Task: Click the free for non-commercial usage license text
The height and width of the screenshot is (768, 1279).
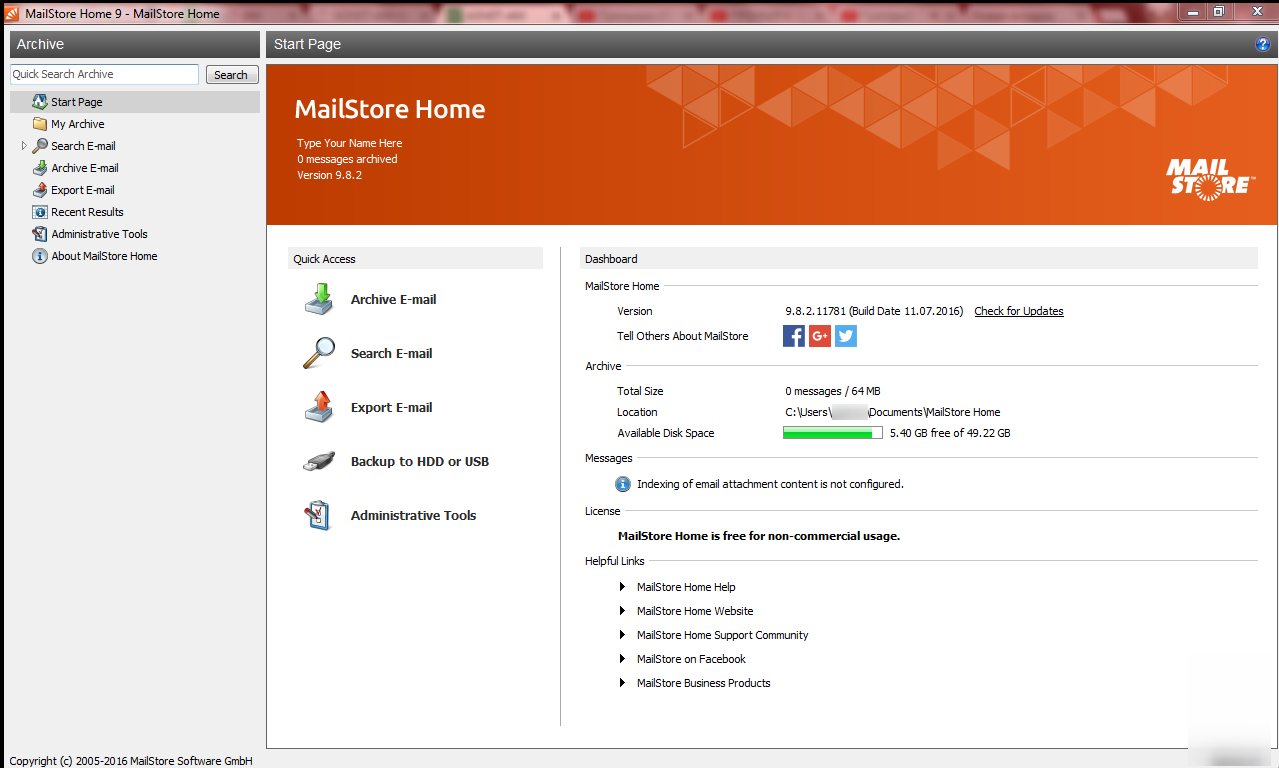Action: tap(759, 536)
